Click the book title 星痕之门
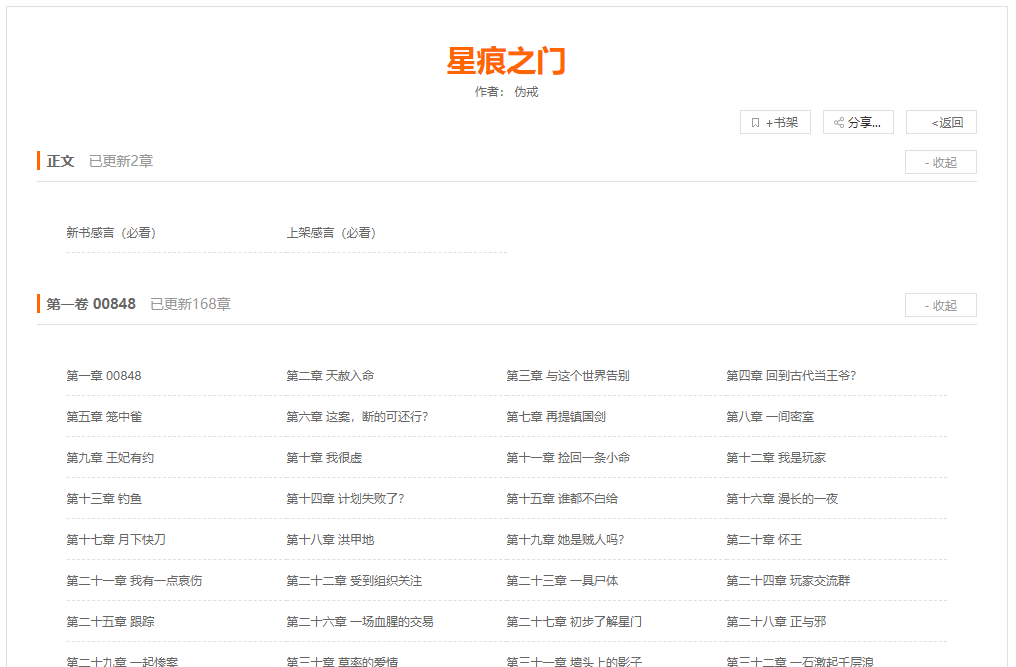 click(x=507, y=62)
